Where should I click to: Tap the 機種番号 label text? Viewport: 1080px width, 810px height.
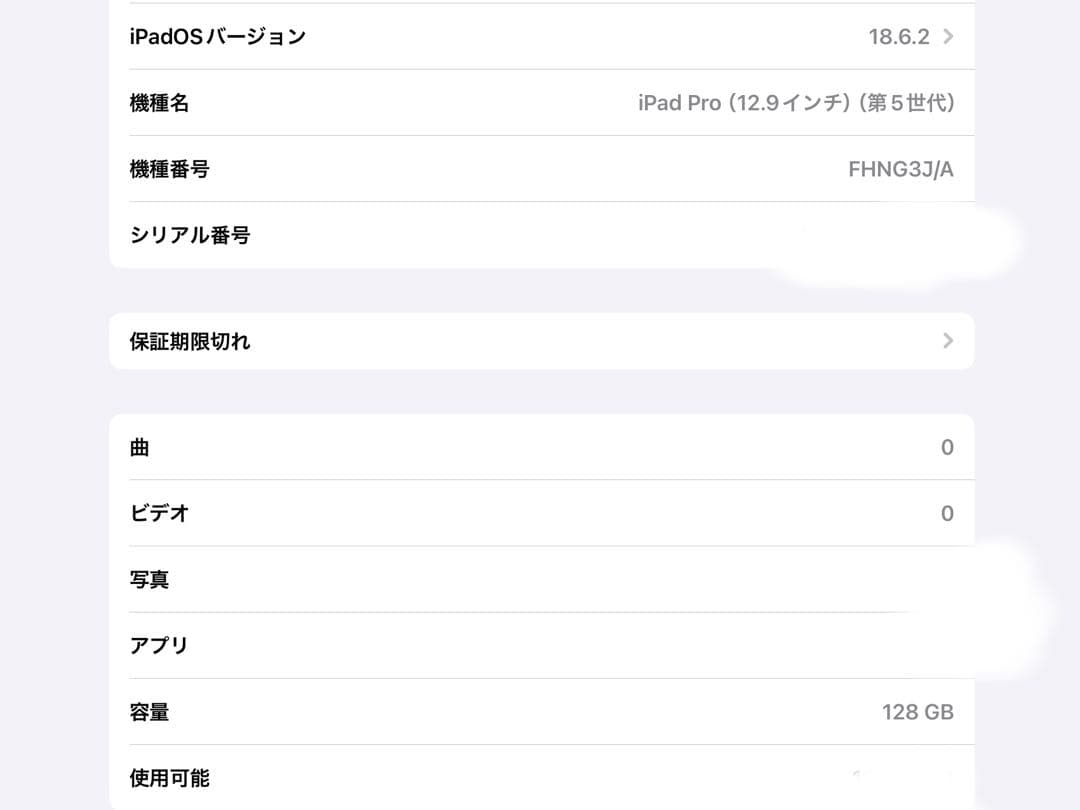click(169, 168)
